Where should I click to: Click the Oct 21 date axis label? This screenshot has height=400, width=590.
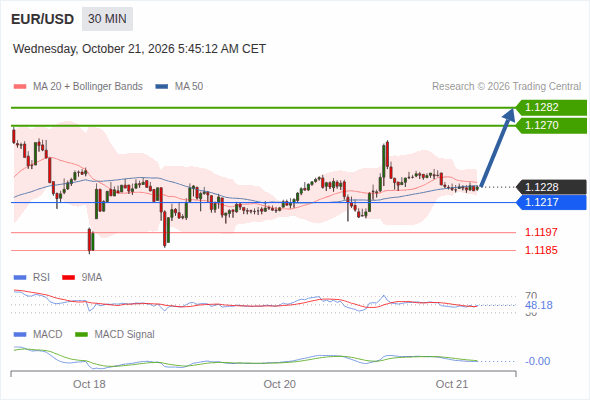tap(452, 384)
